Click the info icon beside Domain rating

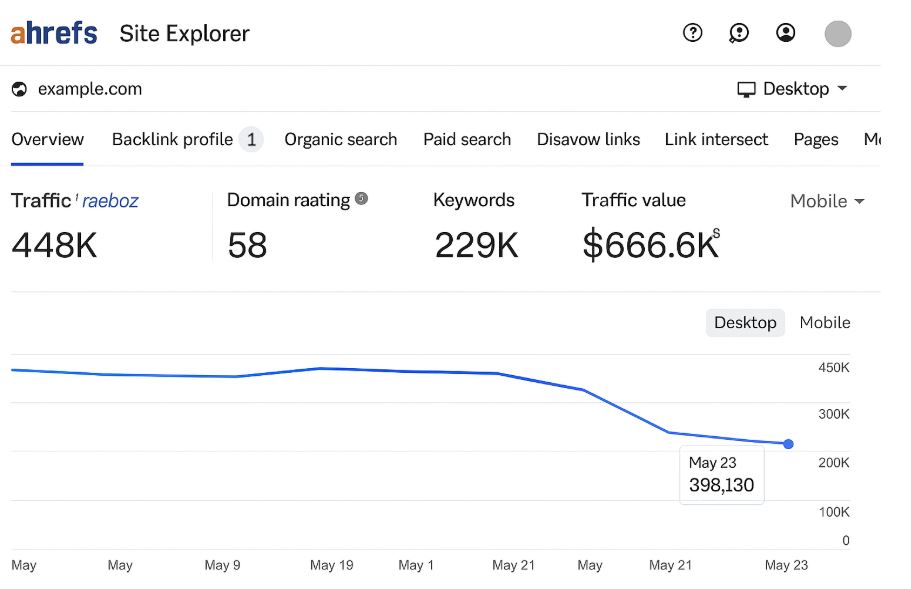point(361,199)
